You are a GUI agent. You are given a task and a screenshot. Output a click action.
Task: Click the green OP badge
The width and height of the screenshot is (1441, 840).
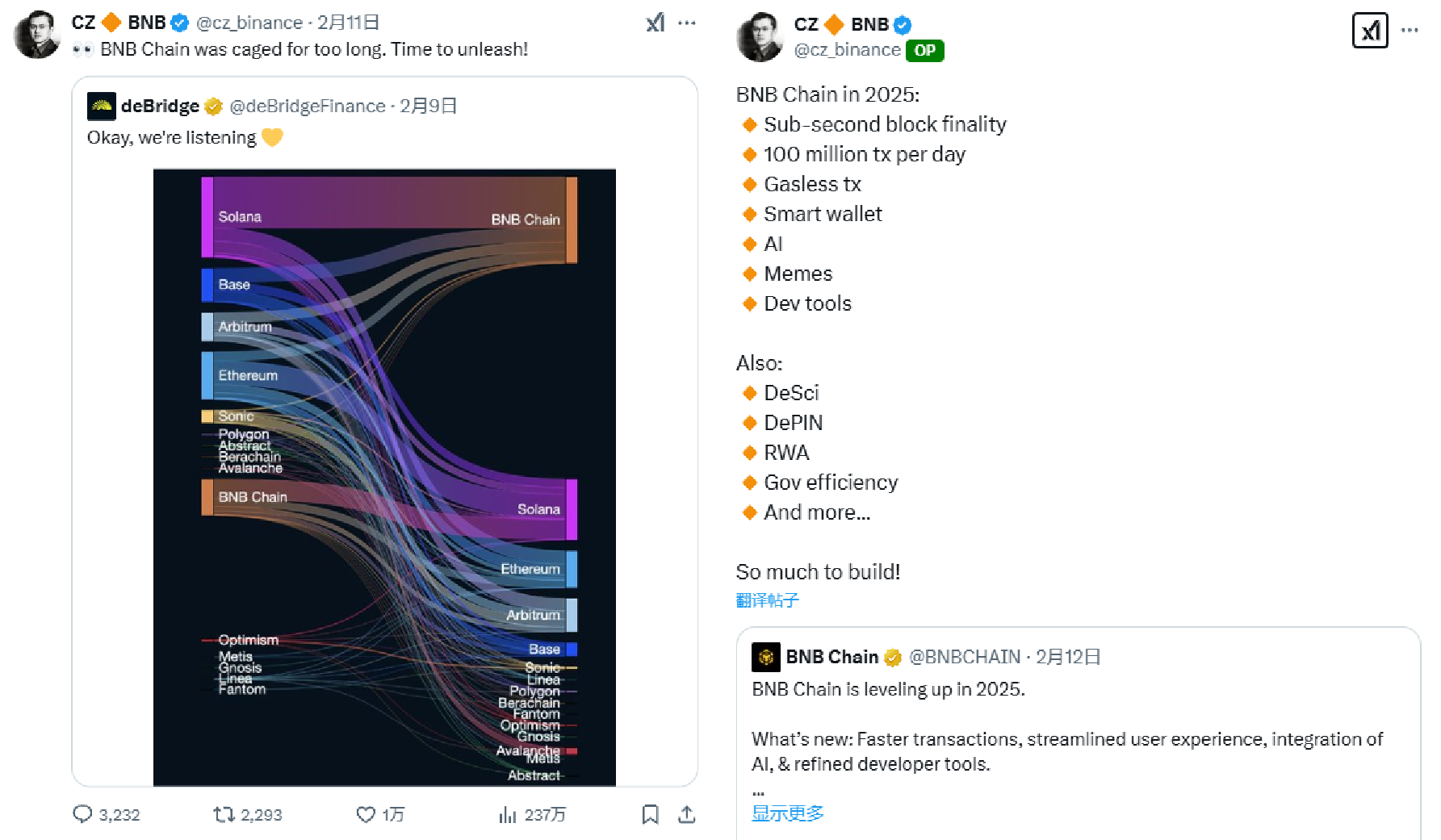pos(924,50)
